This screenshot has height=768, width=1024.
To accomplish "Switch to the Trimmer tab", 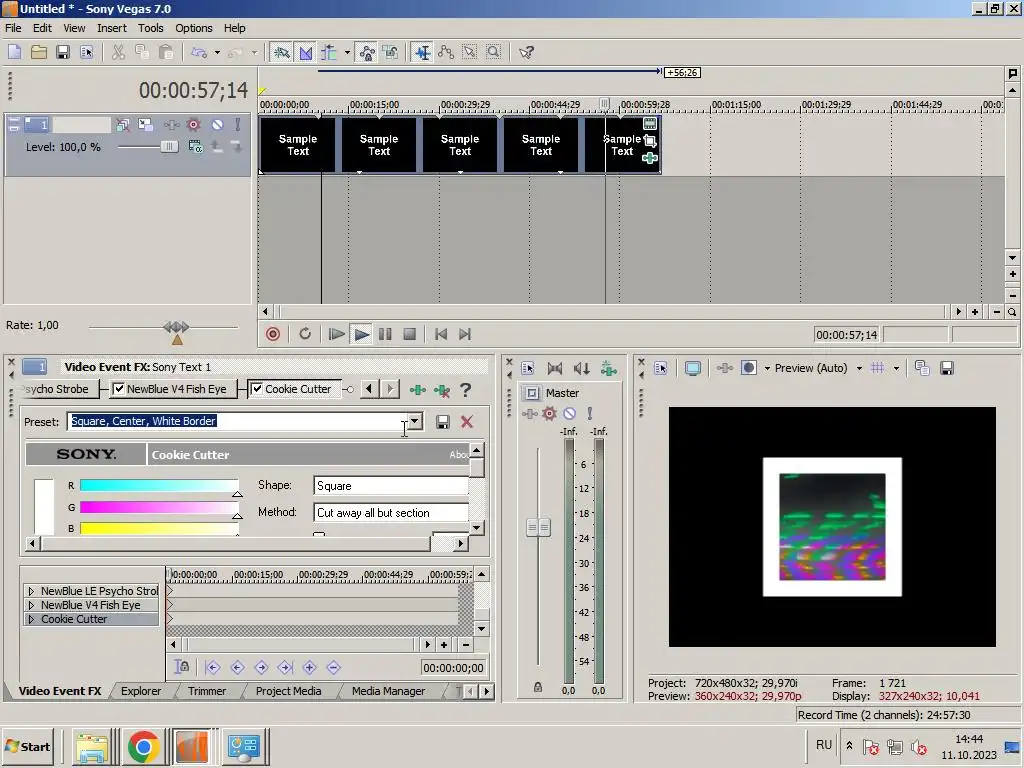I will click(206, 691).
